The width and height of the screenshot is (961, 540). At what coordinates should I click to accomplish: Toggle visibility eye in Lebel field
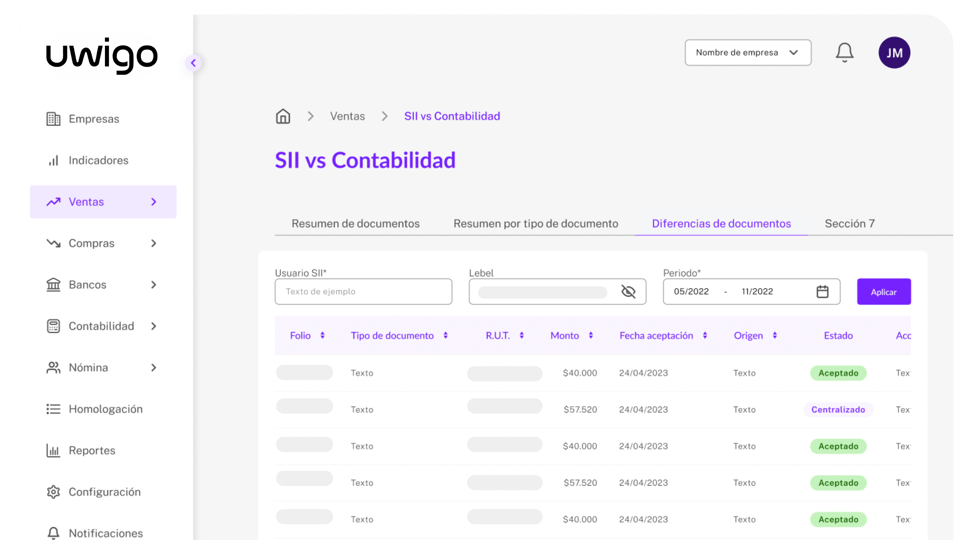(628, 292)
